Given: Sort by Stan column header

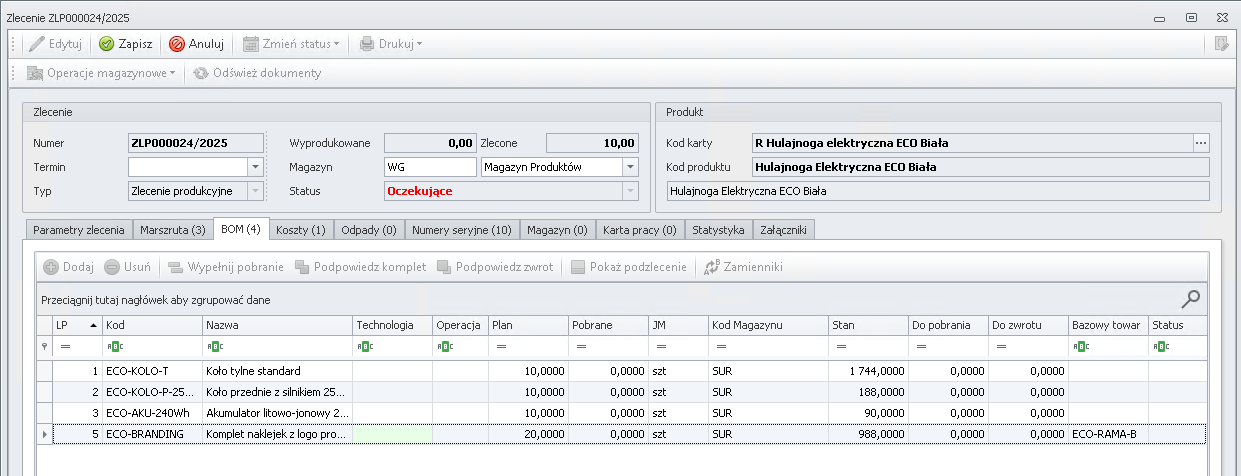Looking at the screenshot, I should 868,325.
